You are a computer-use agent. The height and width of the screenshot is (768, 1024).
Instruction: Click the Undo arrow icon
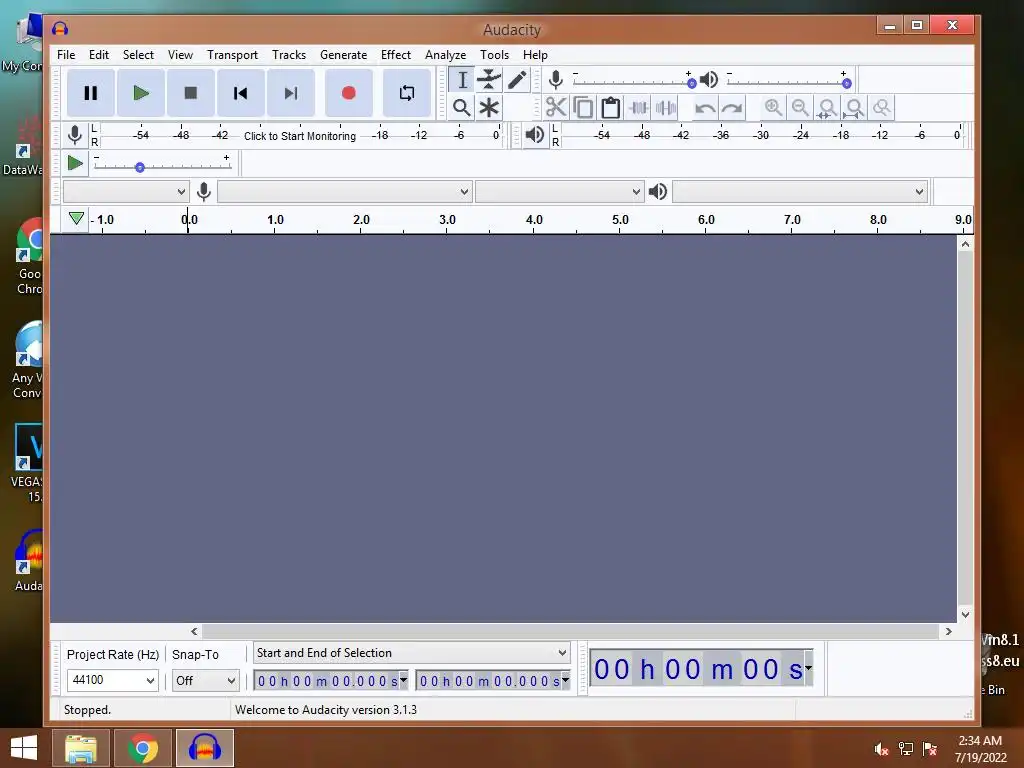point(704,107)
